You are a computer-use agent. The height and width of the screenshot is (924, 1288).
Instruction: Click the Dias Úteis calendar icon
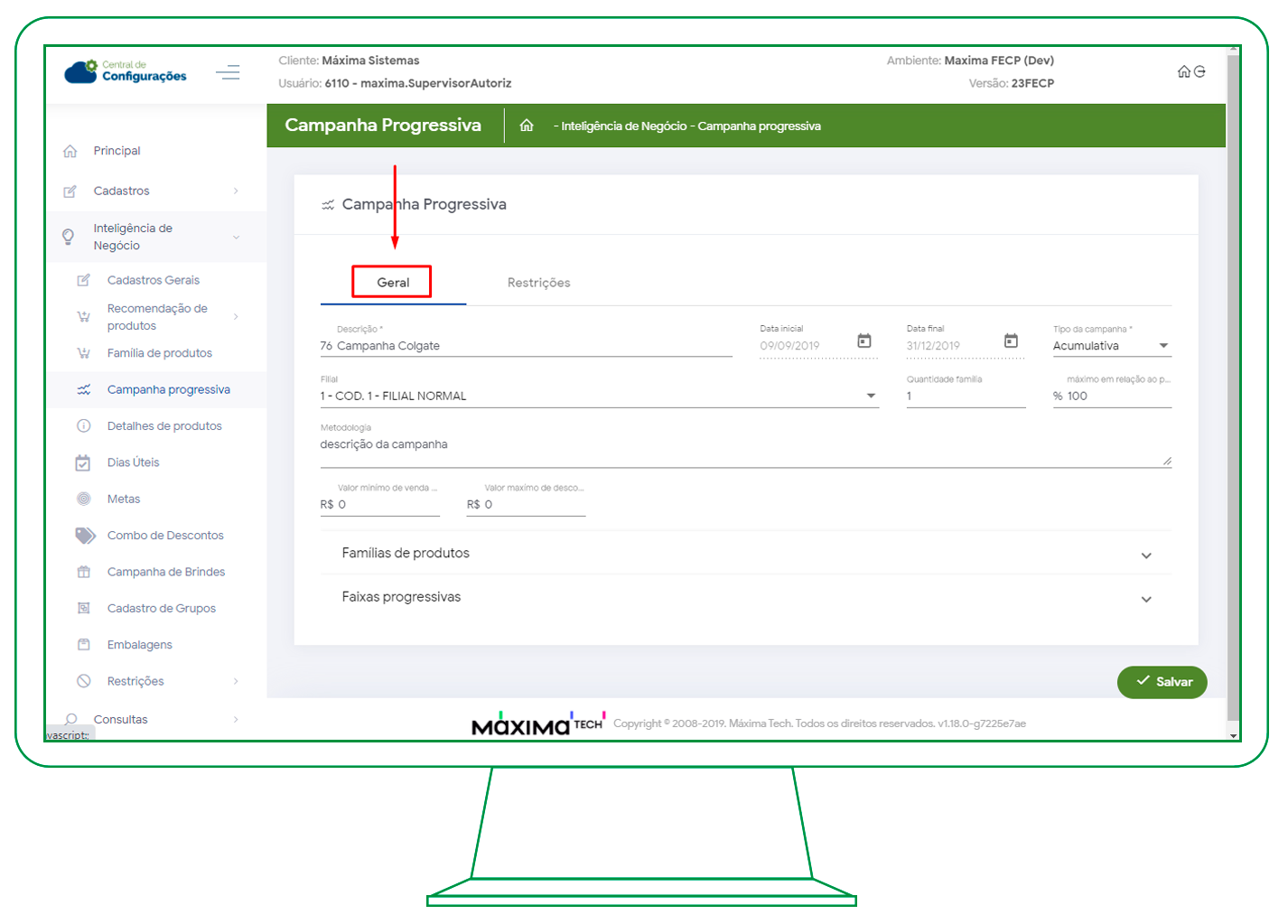pyautogui.click(x=83, y=462)
